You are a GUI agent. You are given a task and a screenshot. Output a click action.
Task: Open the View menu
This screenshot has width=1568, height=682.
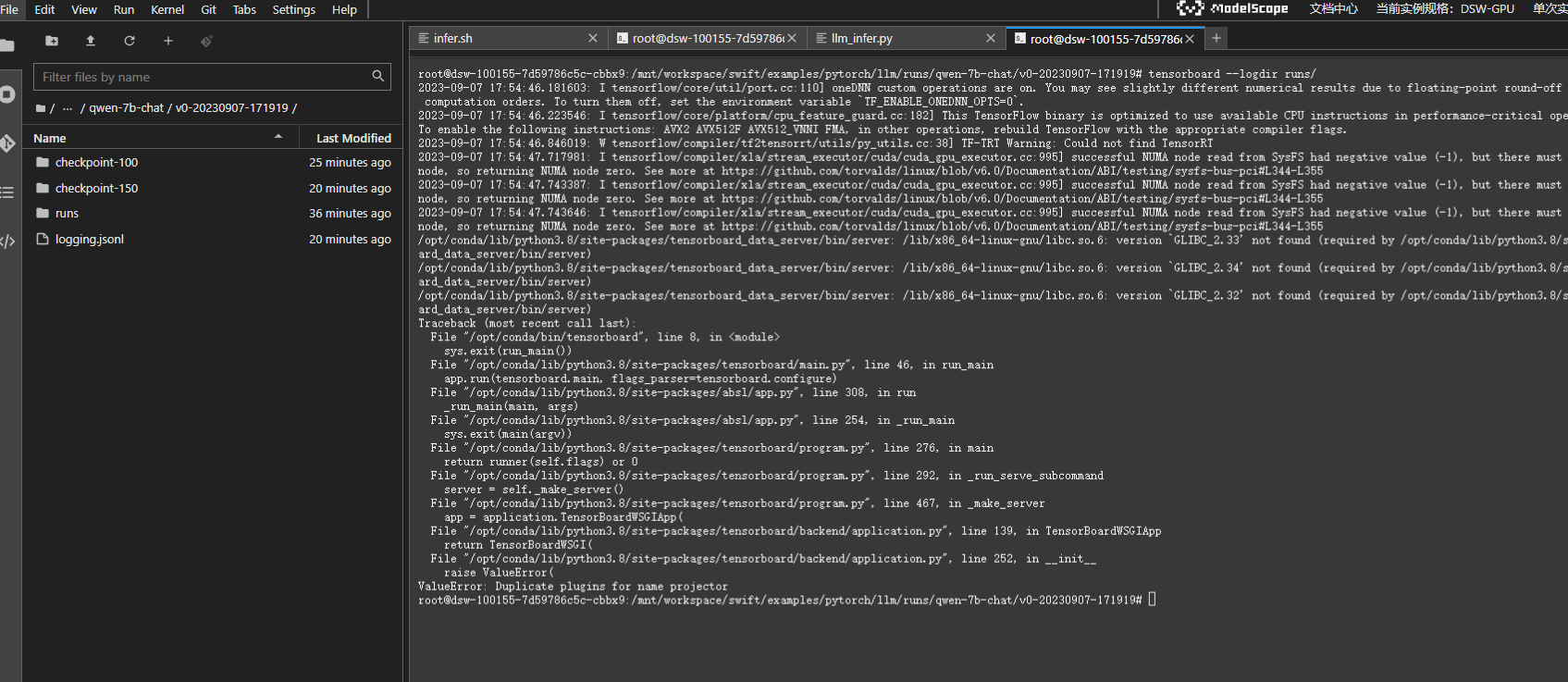point(84,9)
